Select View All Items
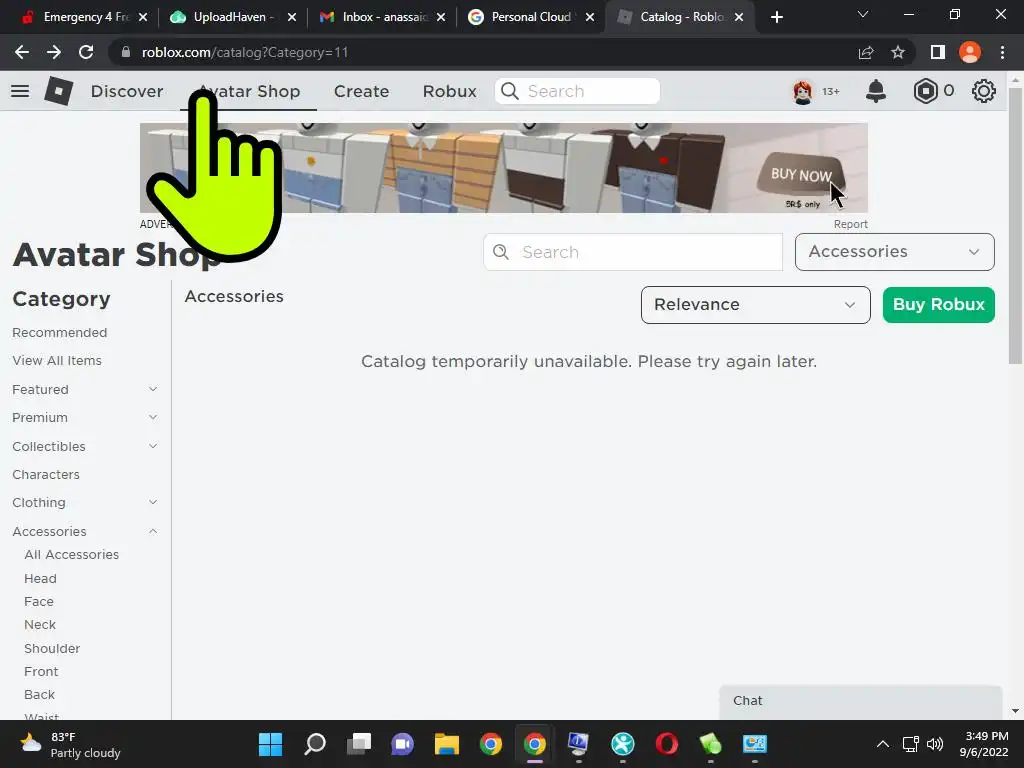 click(x=57, y=360)
